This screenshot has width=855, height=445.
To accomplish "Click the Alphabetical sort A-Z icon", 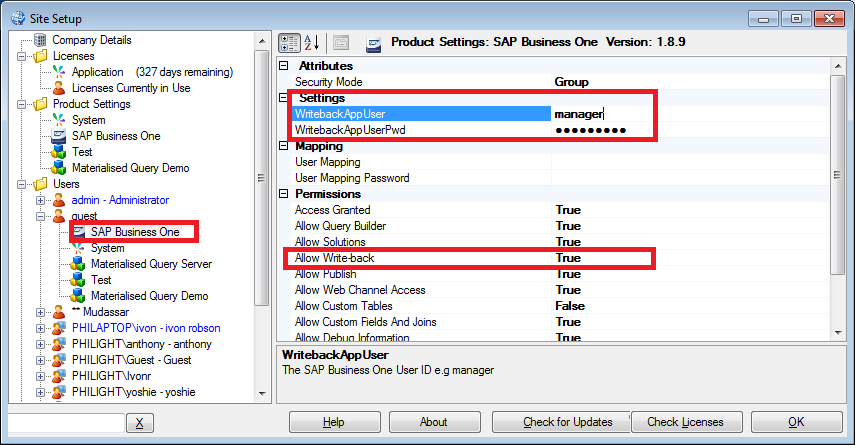I will (311, 43).
